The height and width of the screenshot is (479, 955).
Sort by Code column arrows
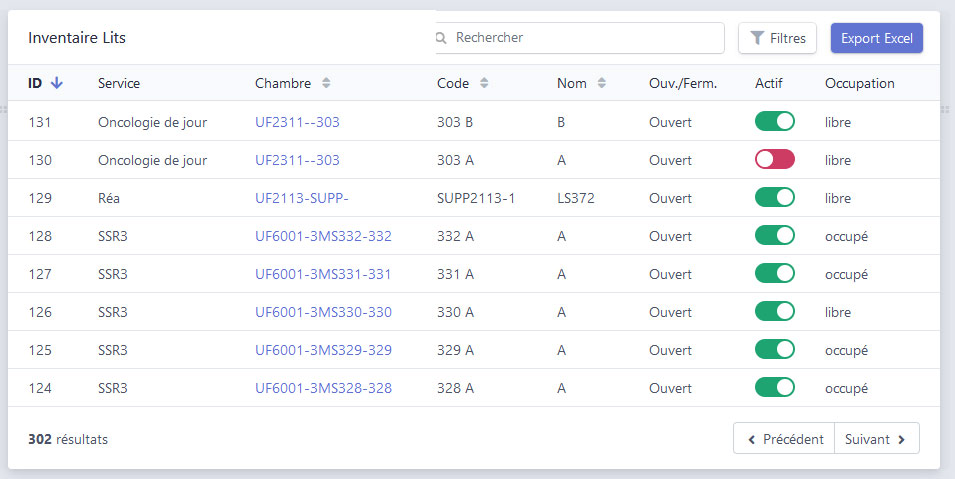coord(484,83)
